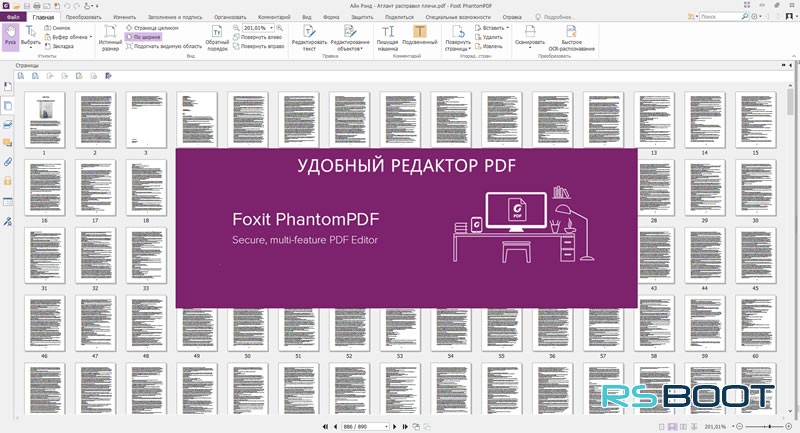This screenshot has height=433, width=800.
Task: Select the Подсвеченный highlight tool
Action: click(420, 37)
